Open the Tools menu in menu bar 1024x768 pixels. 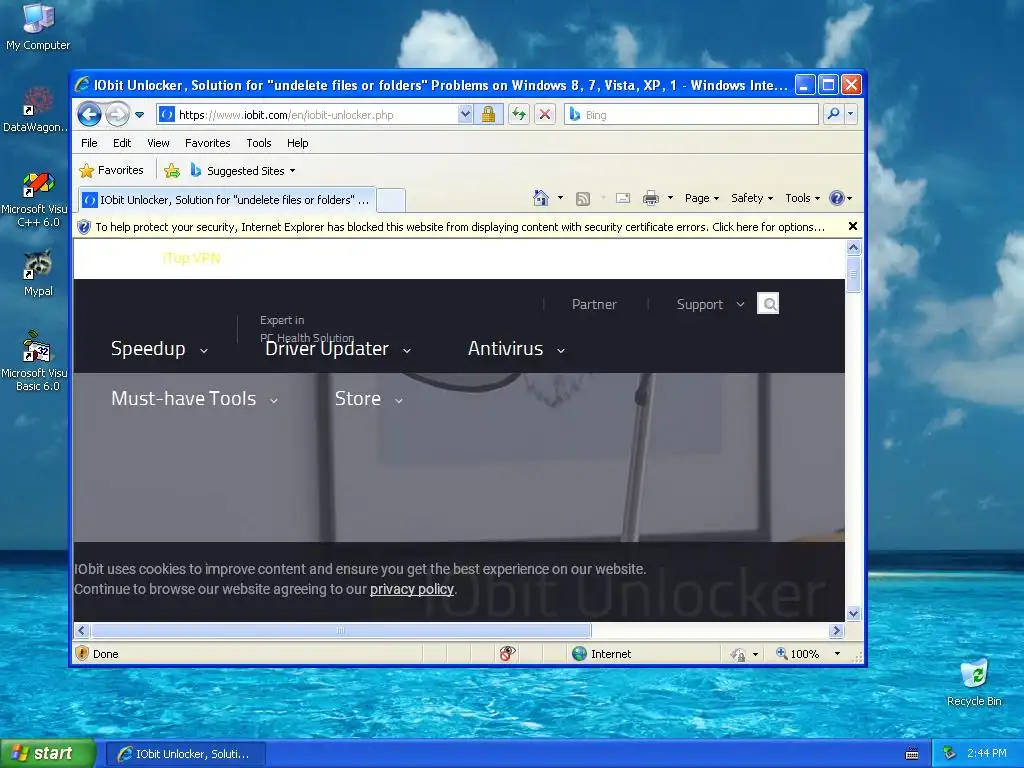[259, 143]
